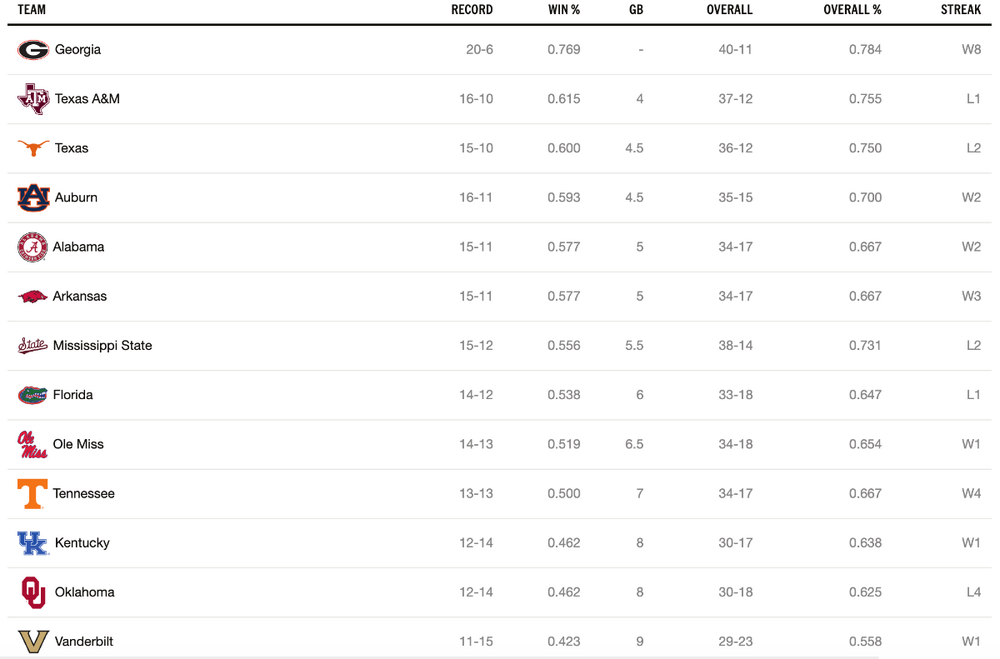Open the Mississippi State team link

(102, 346)
